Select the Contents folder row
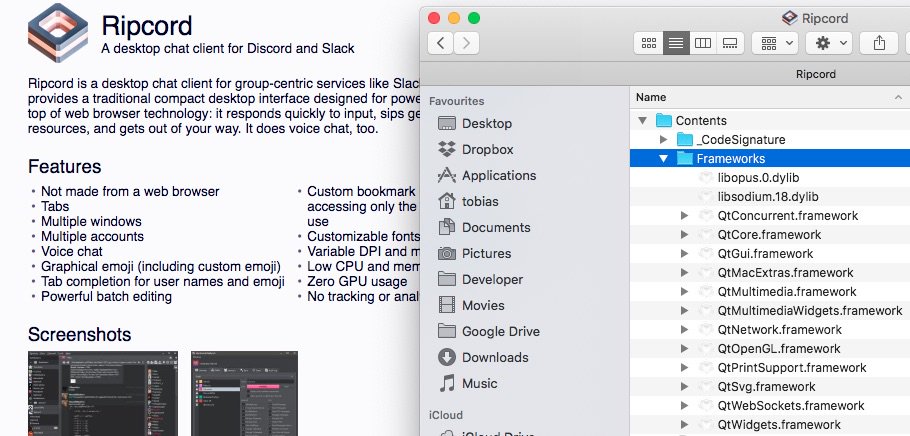This screenshot has height=436, width=910. pos(770,121)
